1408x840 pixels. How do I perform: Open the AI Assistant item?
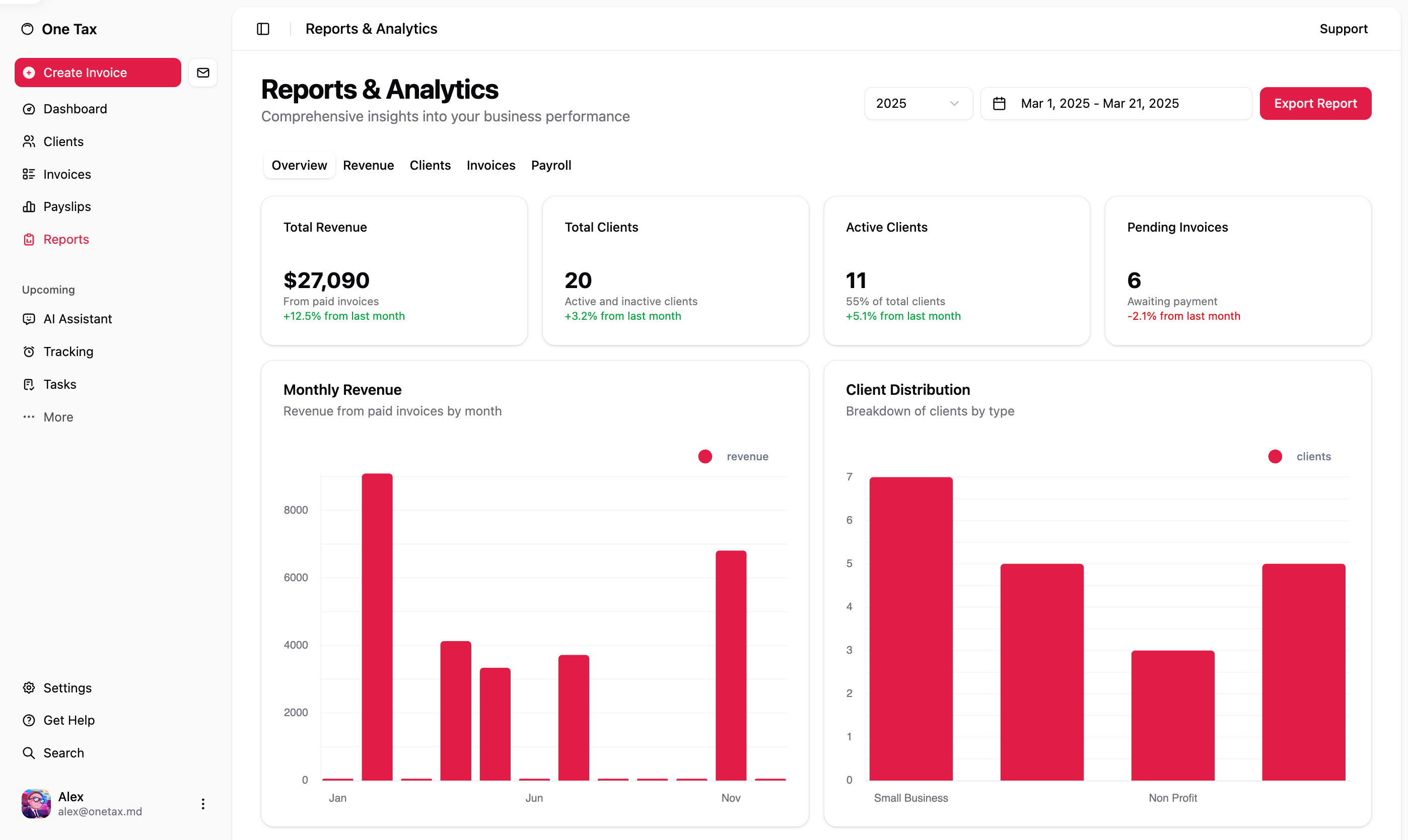click(78, 319)
